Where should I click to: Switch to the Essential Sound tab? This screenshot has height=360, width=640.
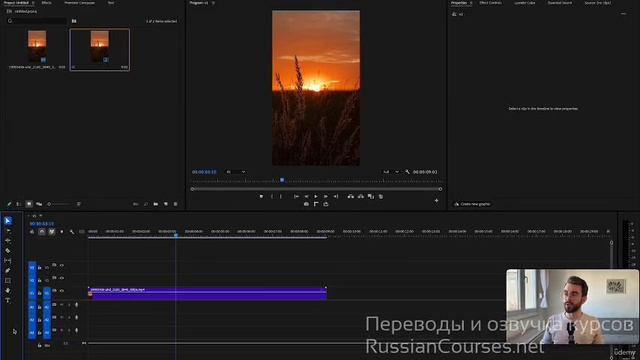tap(560, 3)
